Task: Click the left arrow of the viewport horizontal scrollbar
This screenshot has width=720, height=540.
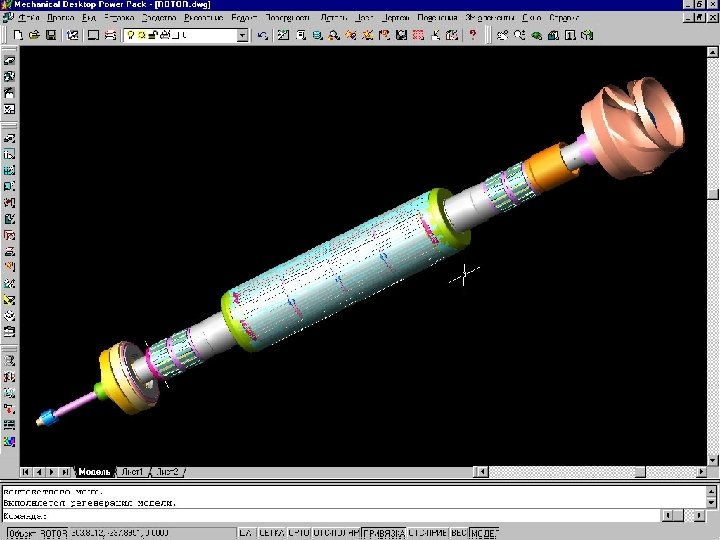Action: tap(481, 472)
